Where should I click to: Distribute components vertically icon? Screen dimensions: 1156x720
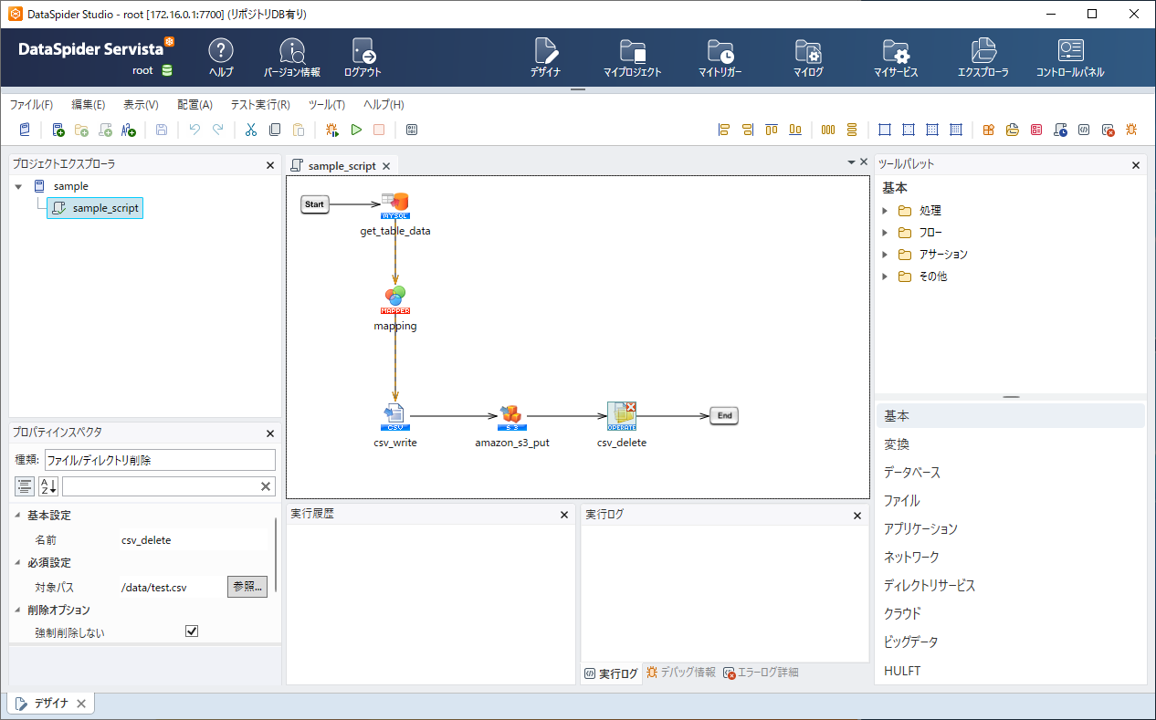(852, 130)
